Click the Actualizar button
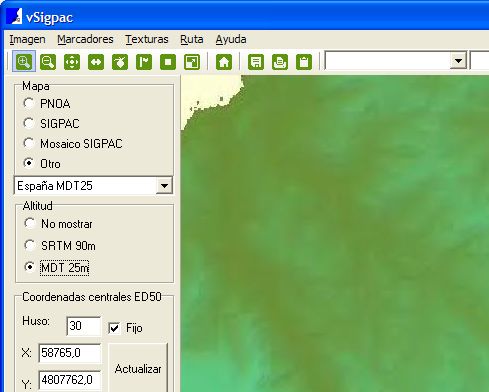This screenshot has width=489, height=392. [x=138, y=369]
